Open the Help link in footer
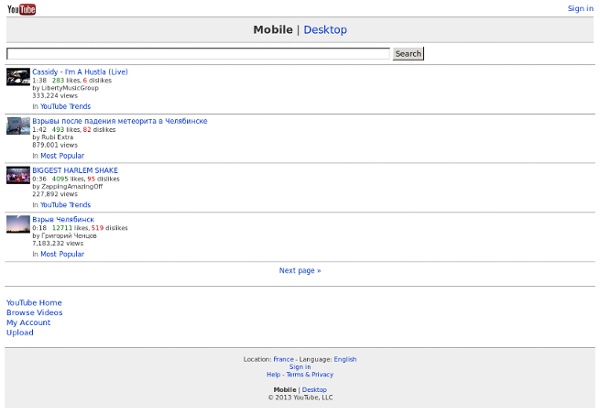The width and height of the screenshot is (600, 408). pos(273,374)
